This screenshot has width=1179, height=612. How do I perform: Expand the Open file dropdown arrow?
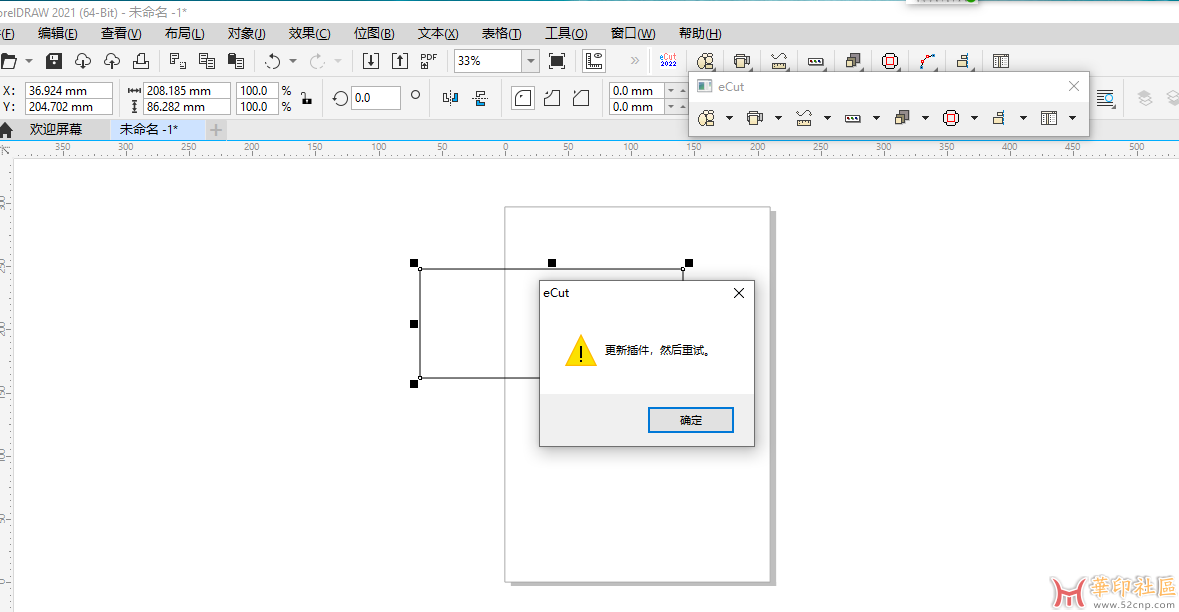pyautogui.click(x=29, y=61)
